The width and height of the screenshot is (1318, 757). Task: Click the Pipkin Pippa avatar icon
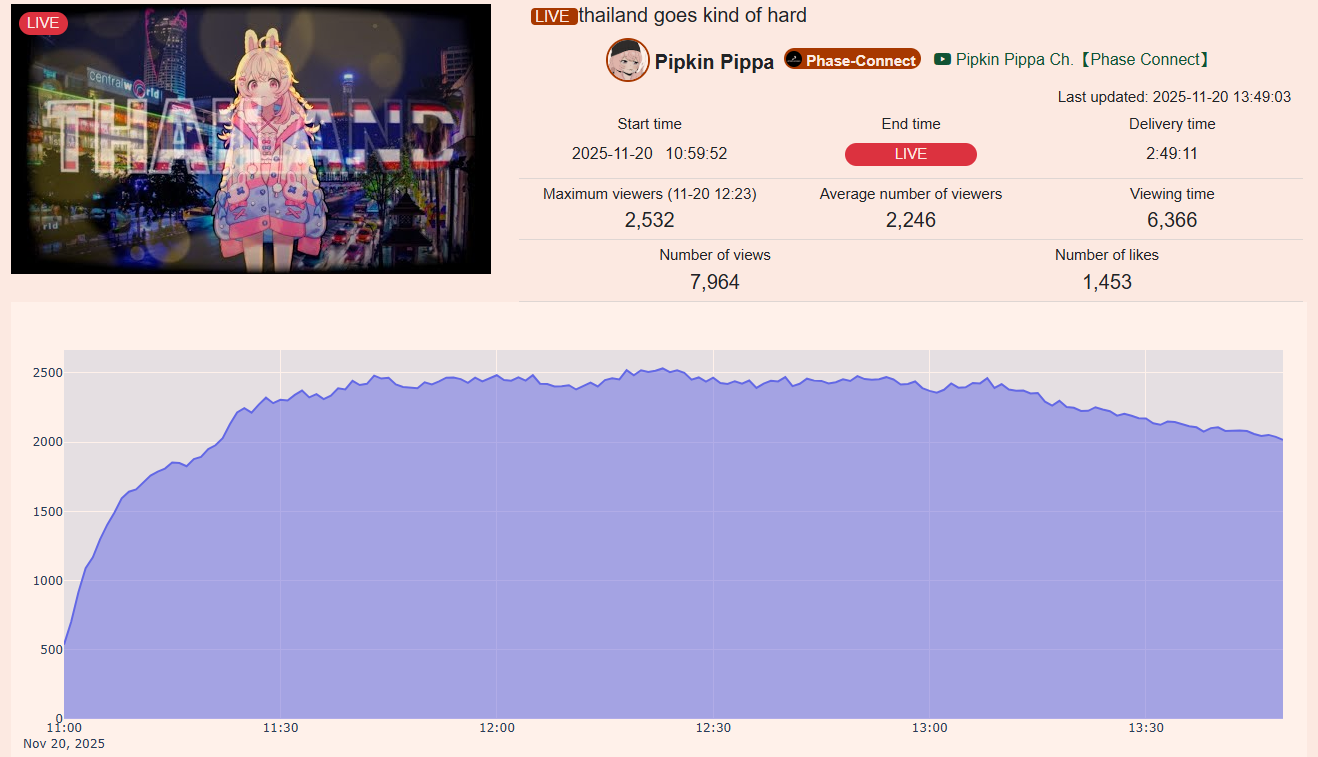[628, 61]
